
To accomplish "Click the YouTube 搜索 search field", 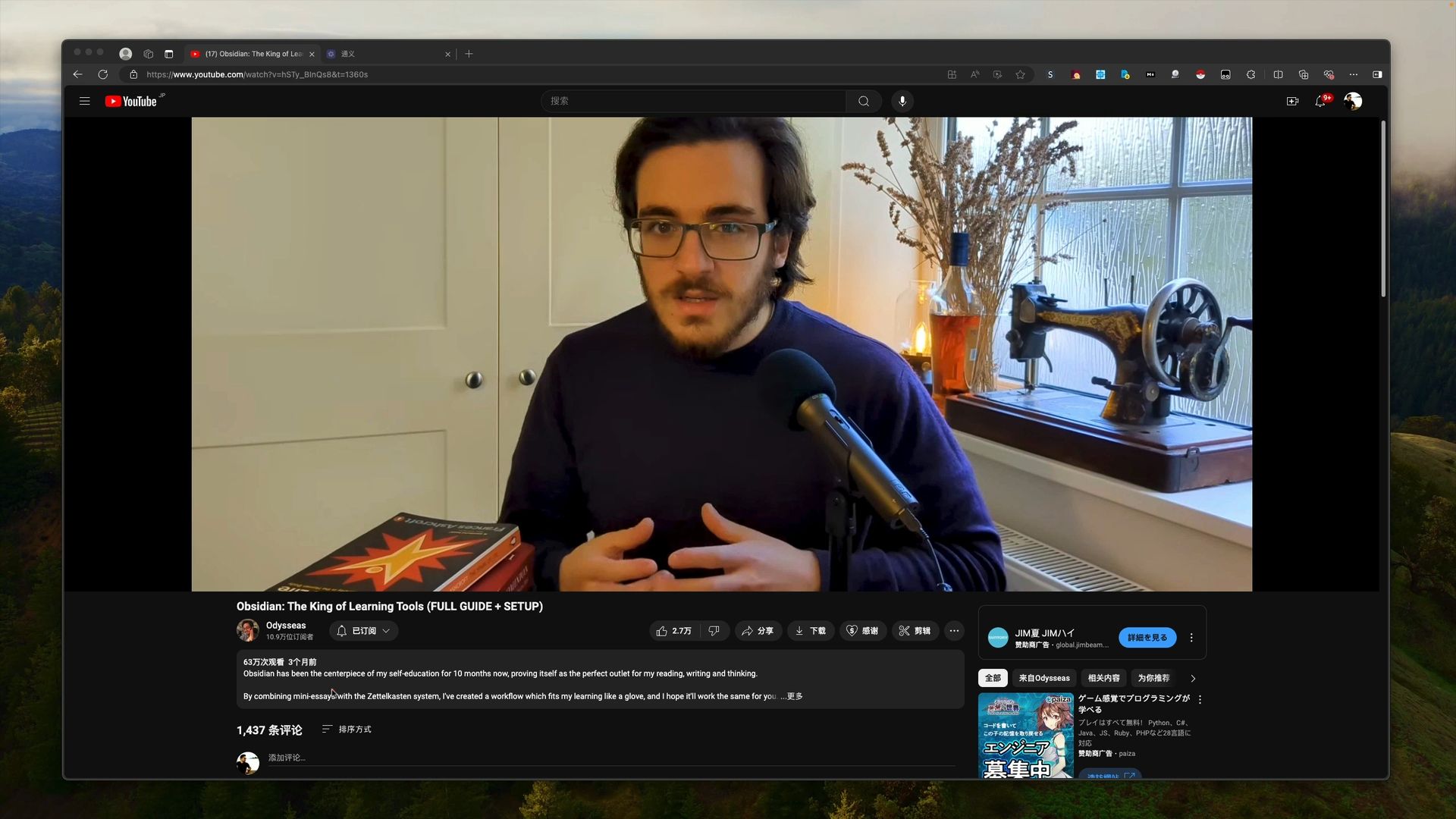I will click(694, 101).
